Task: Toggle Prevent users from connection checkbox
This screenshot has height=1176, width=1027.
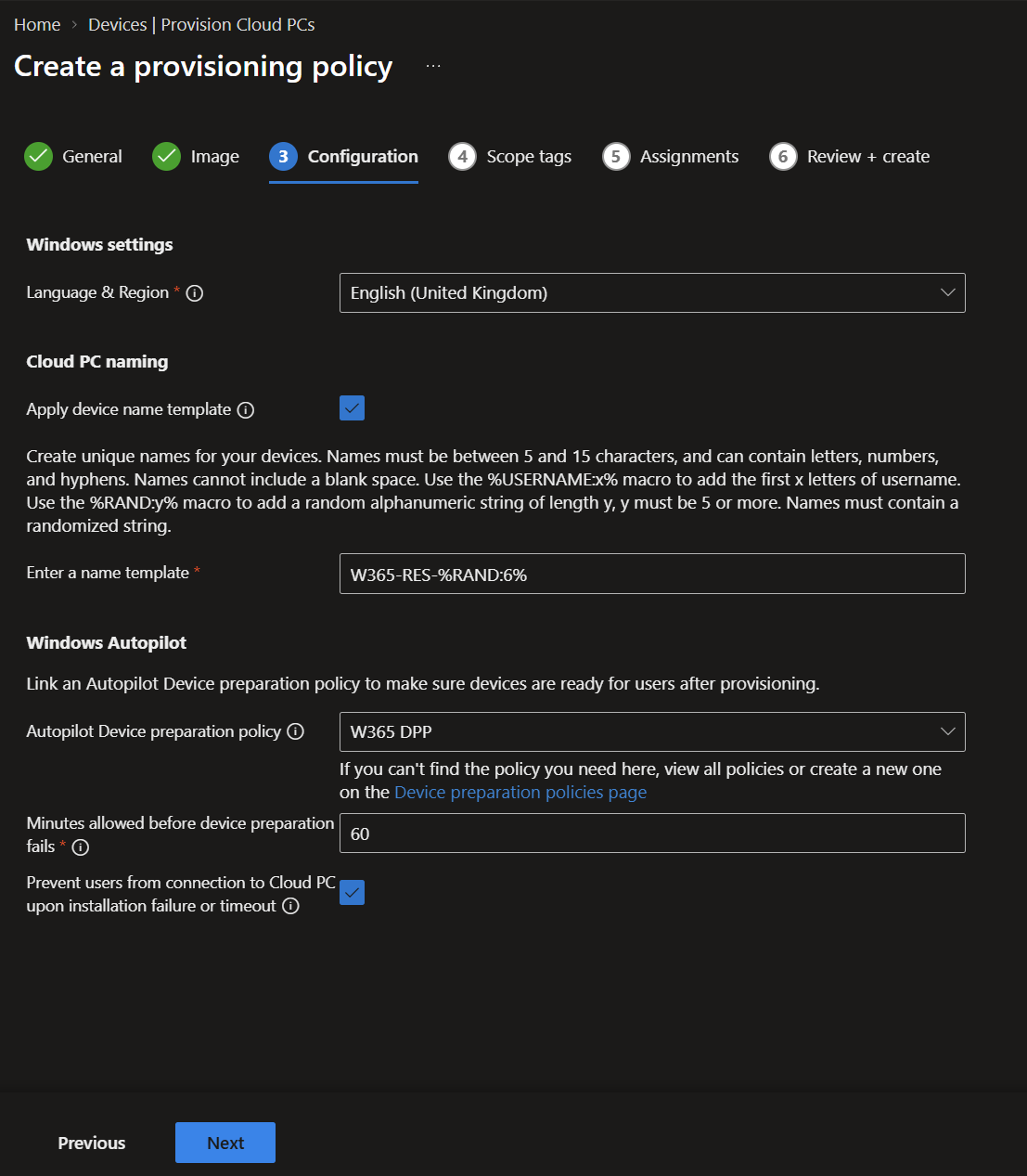Action: tap(352, 893)
